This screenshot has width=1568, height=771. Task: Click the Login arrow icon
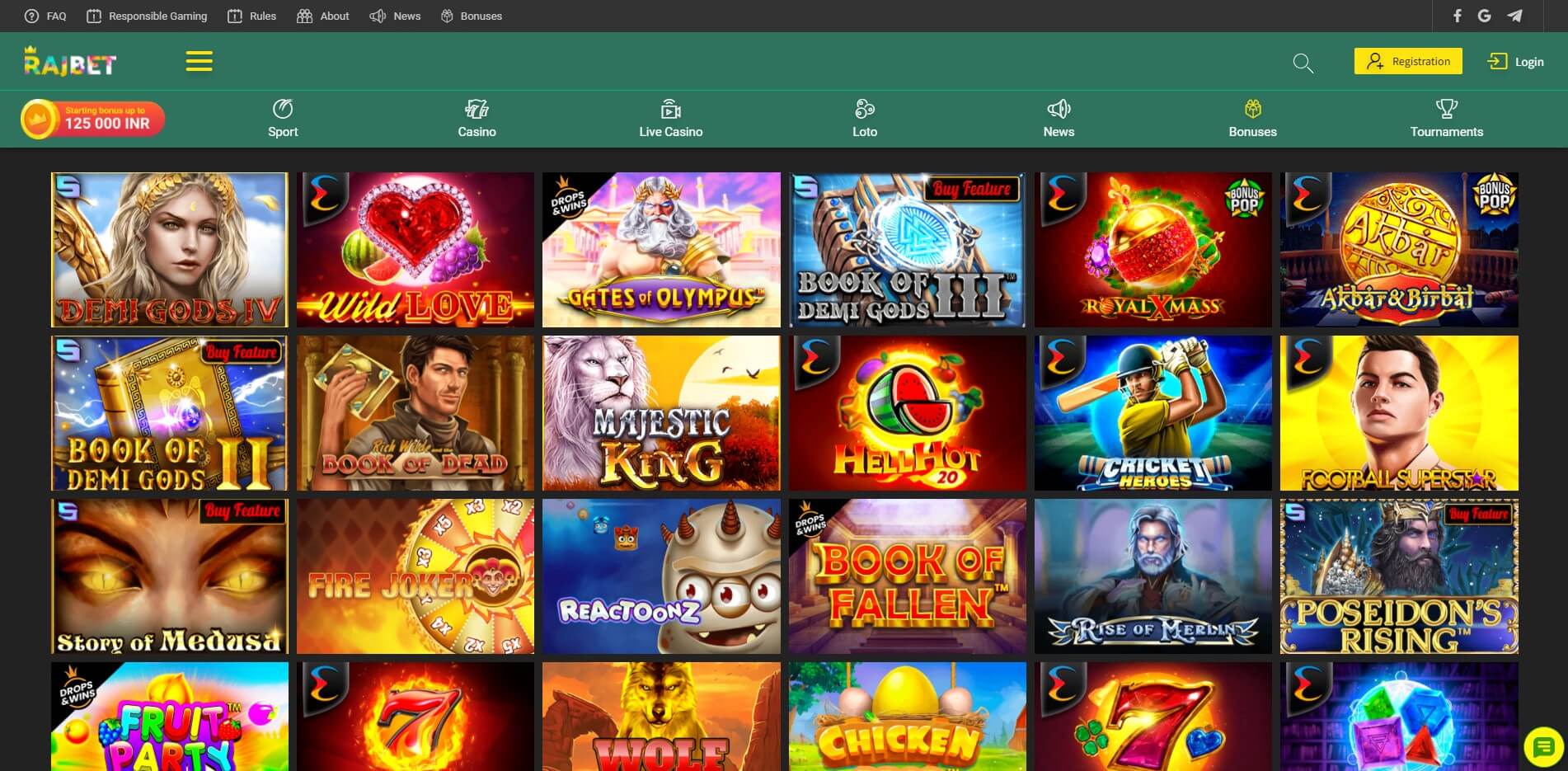point(1497,61)
